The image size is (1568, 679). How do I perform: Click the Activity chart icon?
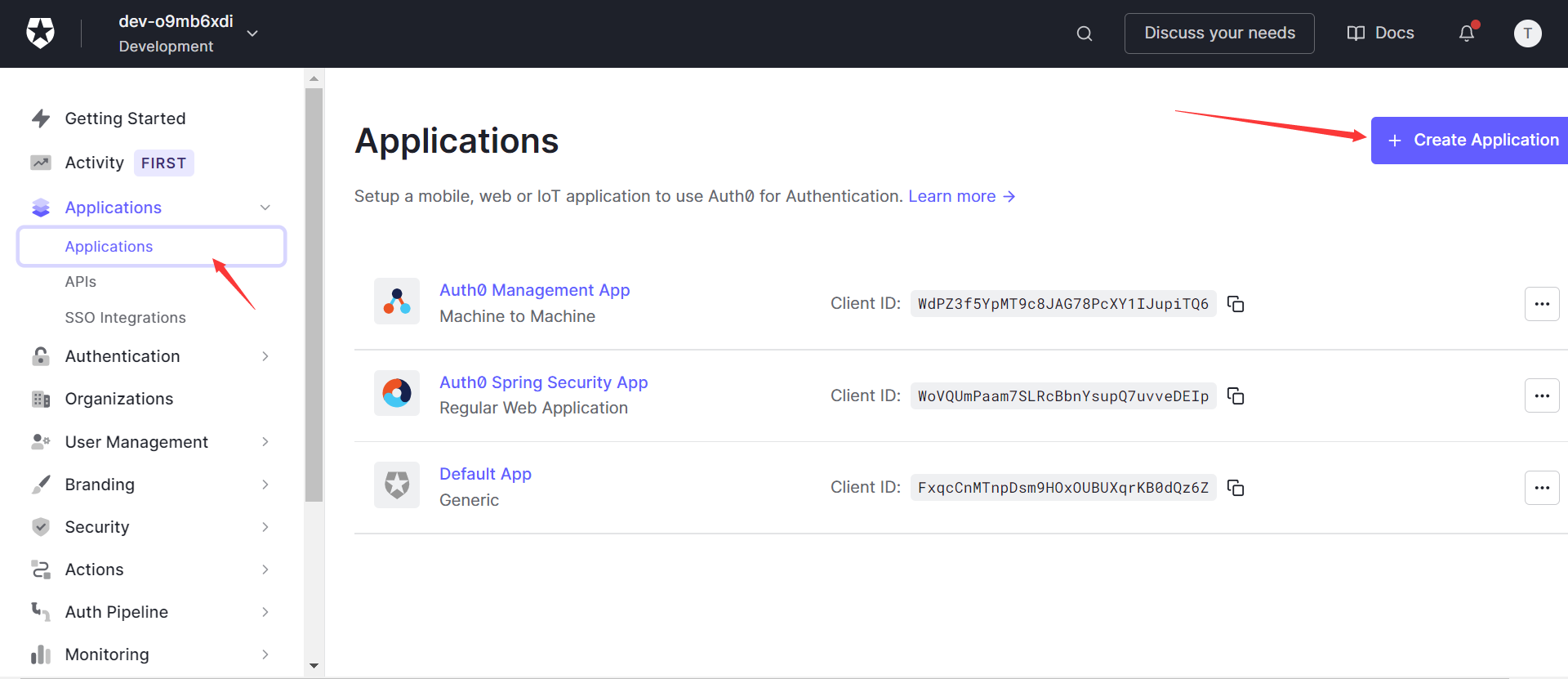[x=41, y=163]
